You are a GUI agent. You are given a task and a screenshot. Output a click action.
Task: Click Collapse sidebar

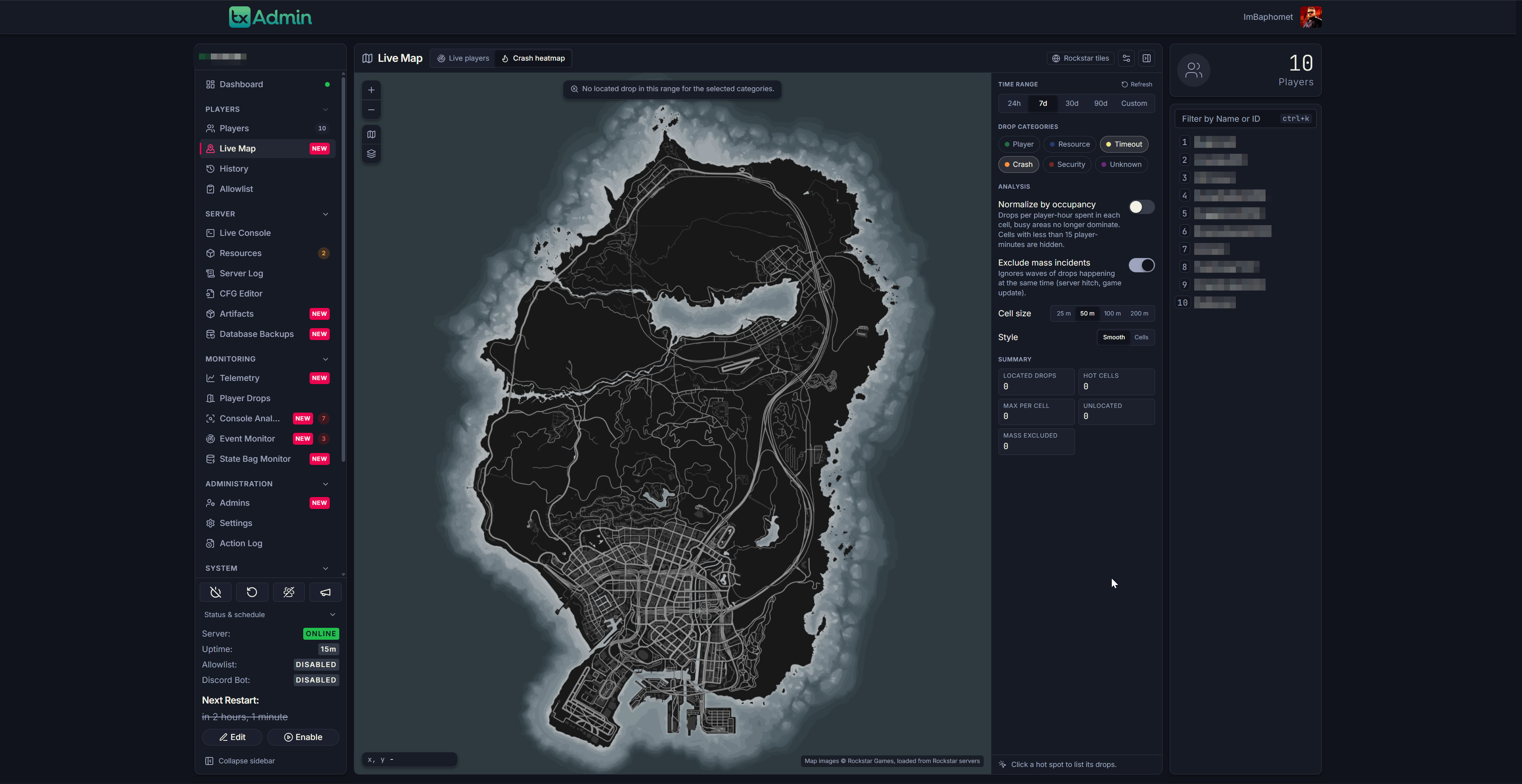click(240, 761)
